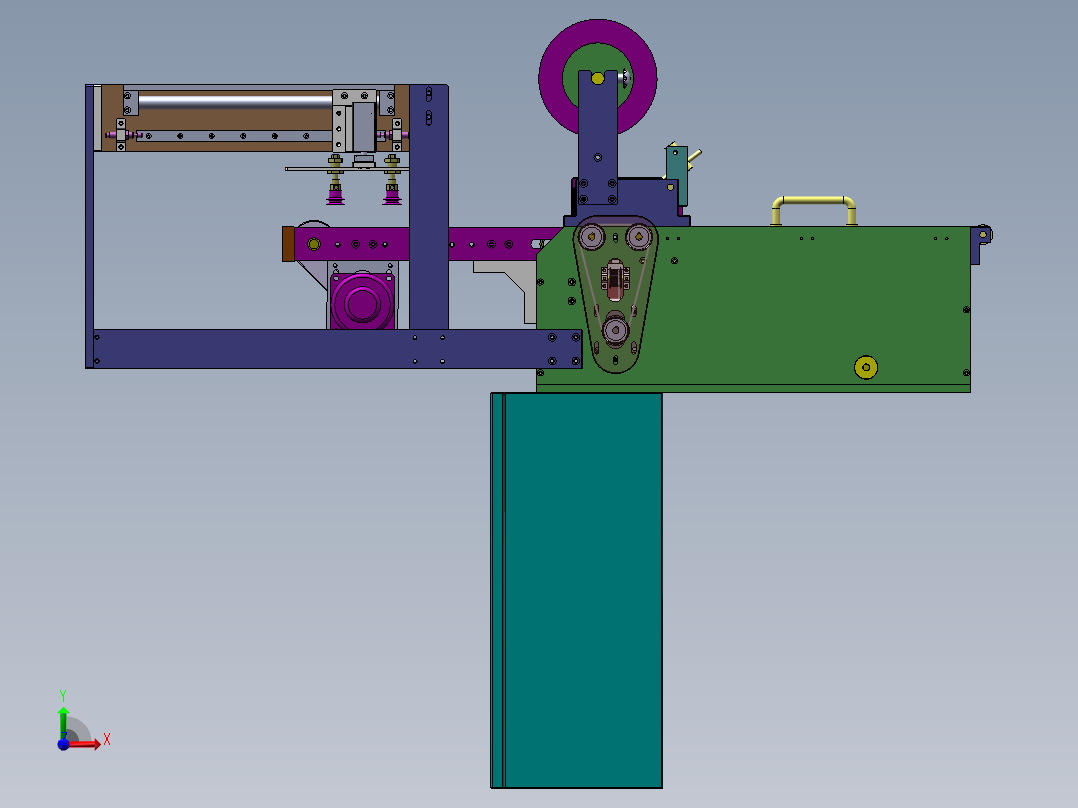Viewport: 1078px width, 808px height.
Task: Select the yellow pin at the reel center
Action: (x=597, y=78)
